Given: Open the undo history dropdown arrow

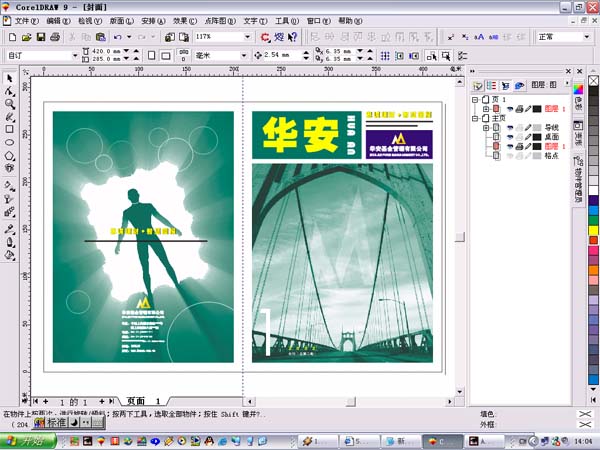Looking at the screenshot, I should point(129,37).
